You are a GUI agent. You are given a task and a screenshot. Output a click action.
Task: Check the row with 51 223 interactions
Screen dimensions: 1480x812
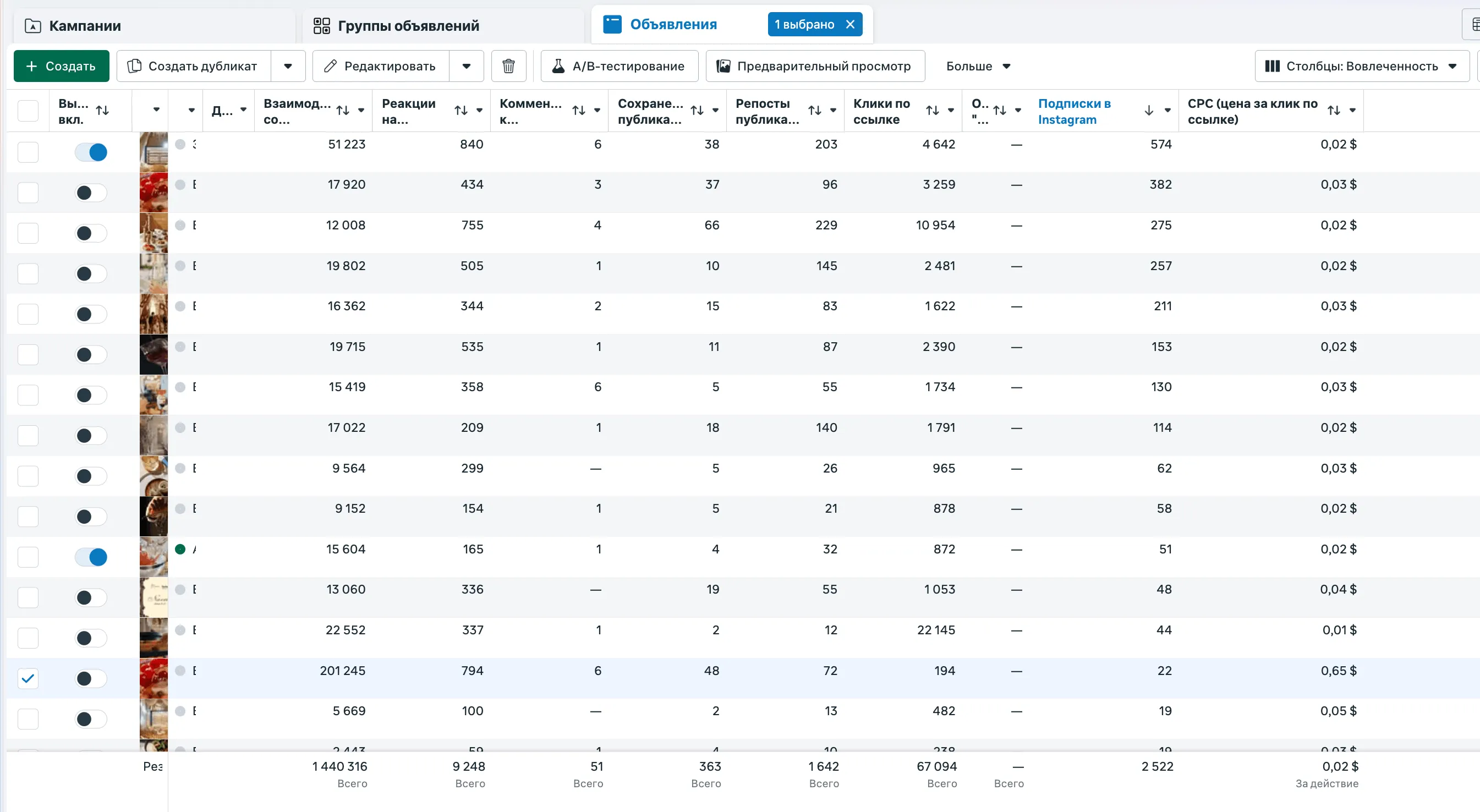click(x=28, y=152)
